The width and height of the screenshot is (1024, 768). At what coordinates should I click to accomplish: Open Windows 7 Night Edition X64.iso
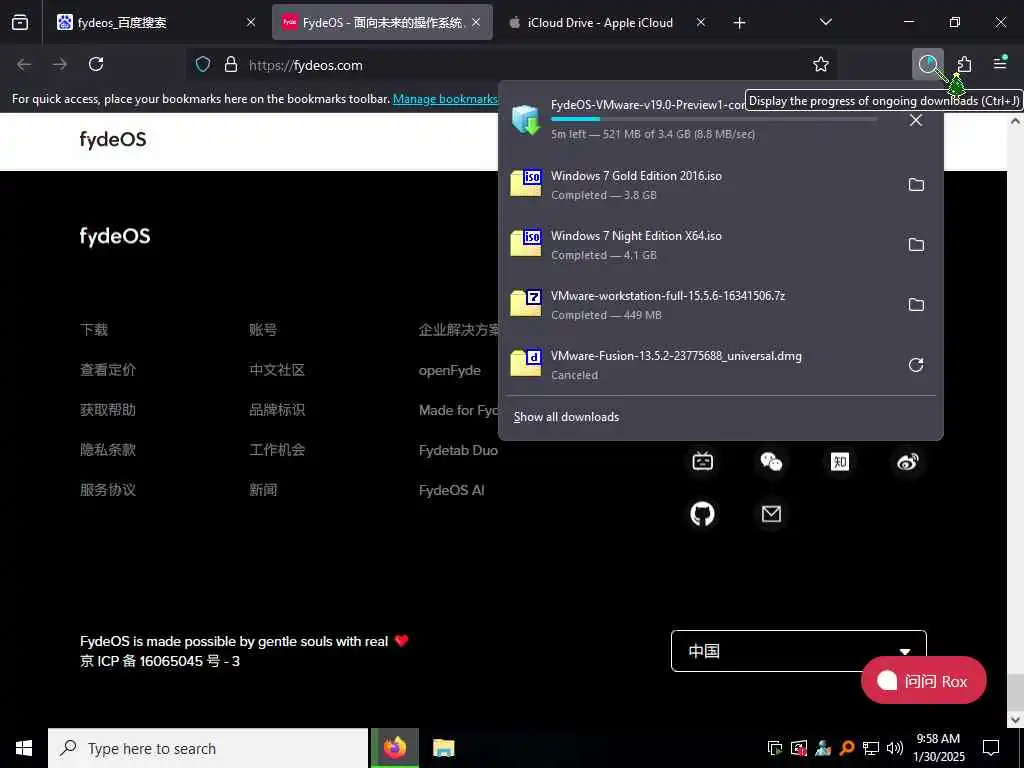[x=699, y=245]
